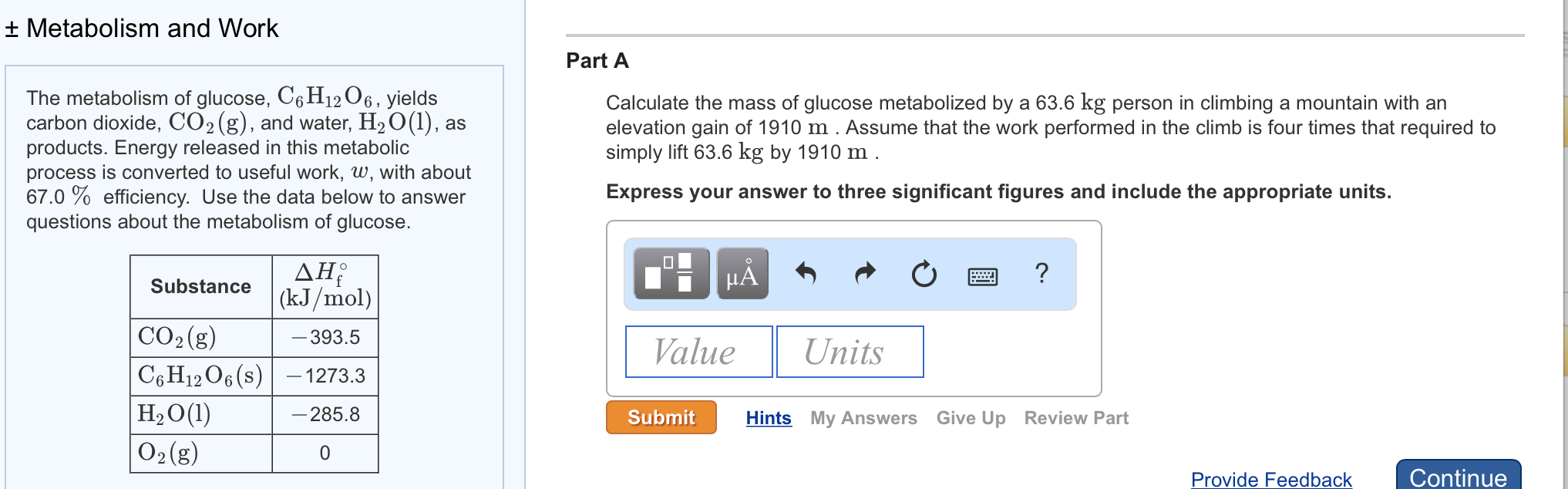Open My Answers history
This screenshot has width=1568, height=489.
point(864,417)
